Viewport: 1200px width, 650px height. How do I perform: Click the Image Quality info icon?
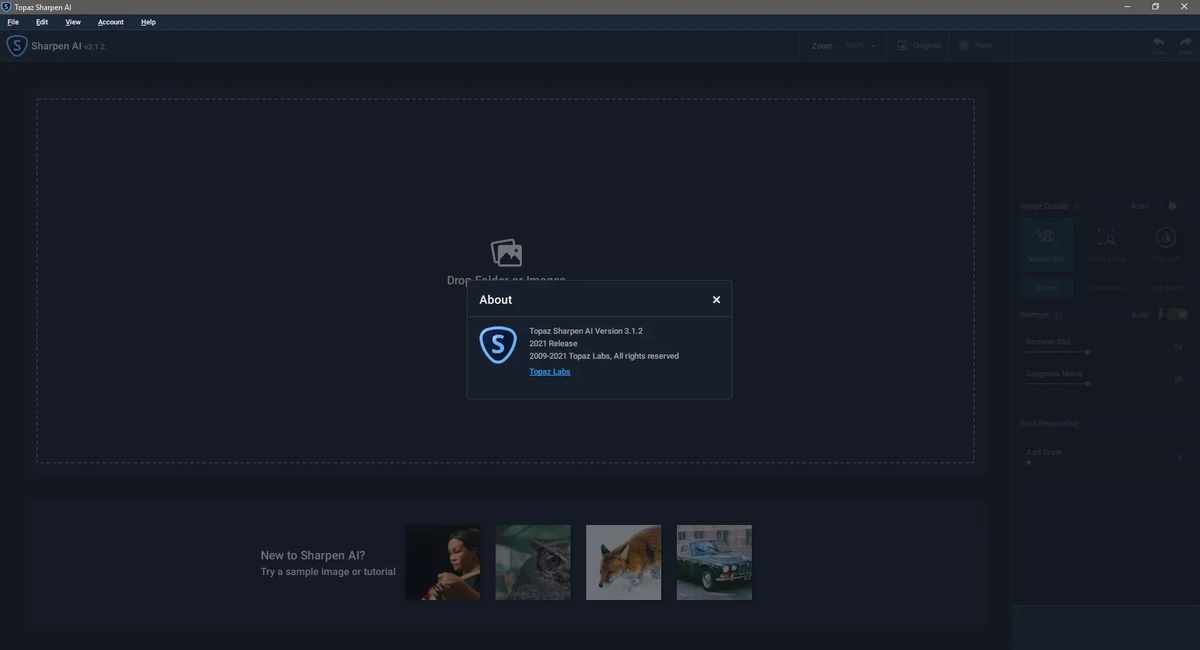(x=1077, y=206)
